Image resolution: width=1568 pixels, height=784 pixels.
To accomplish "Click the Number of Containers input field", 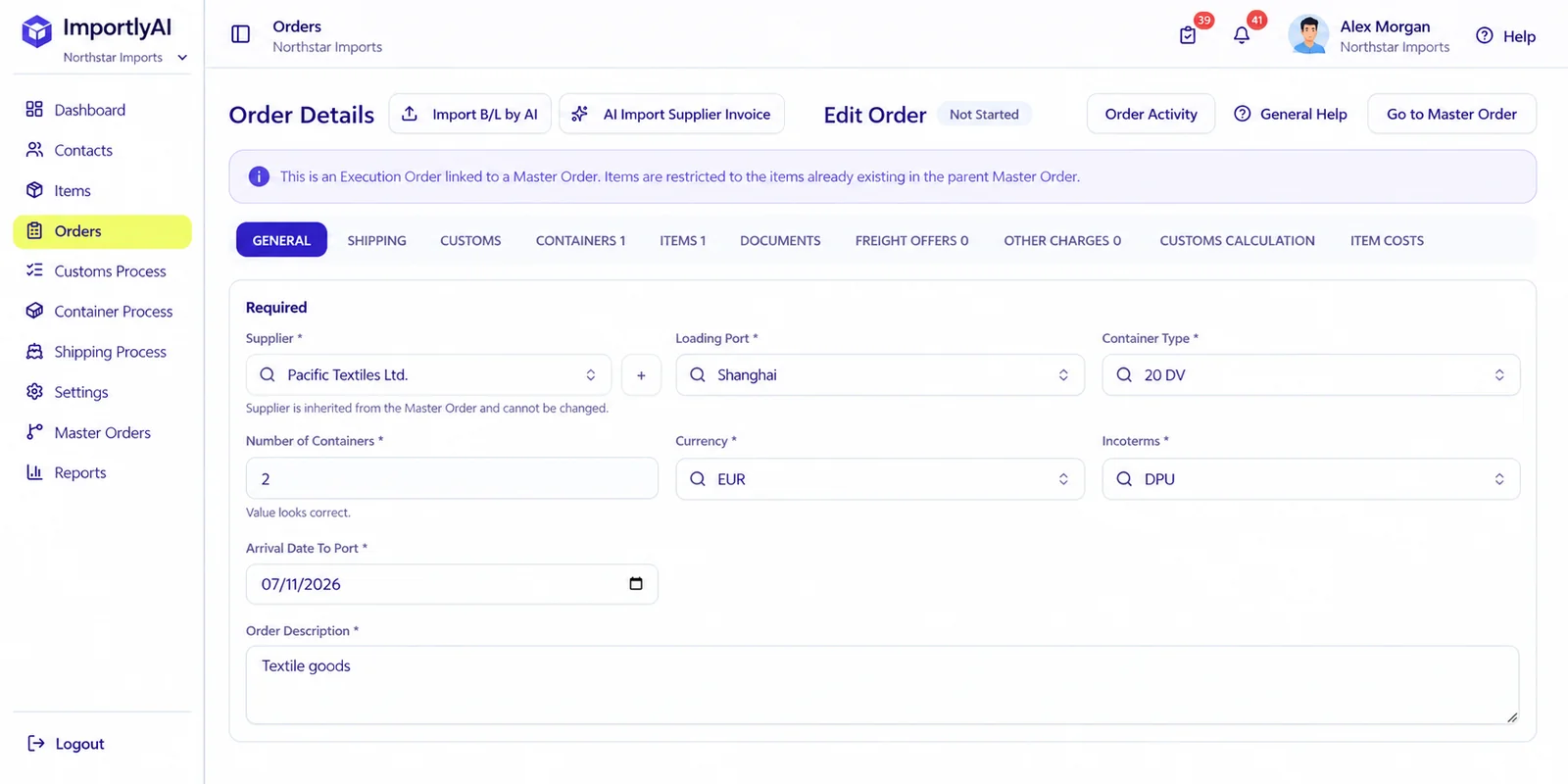I will [452, 478].
